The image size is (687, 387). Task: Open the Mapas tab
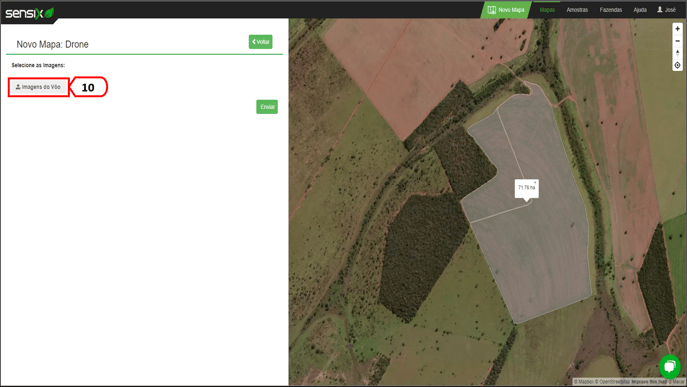coord(547,10)
